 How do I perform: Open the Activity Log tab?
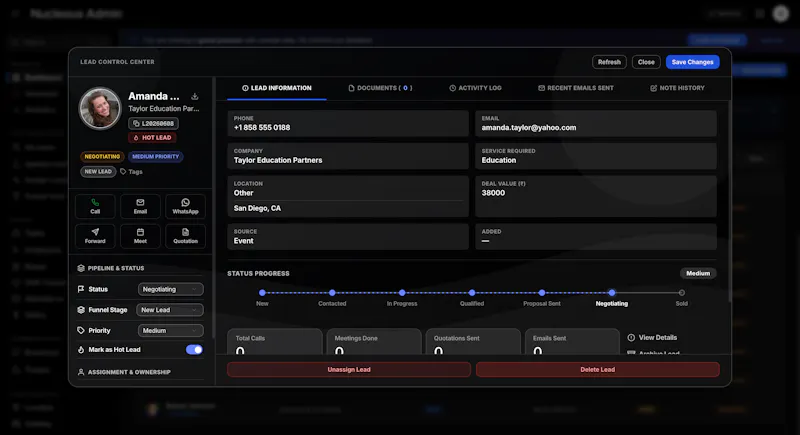point(475,88)
